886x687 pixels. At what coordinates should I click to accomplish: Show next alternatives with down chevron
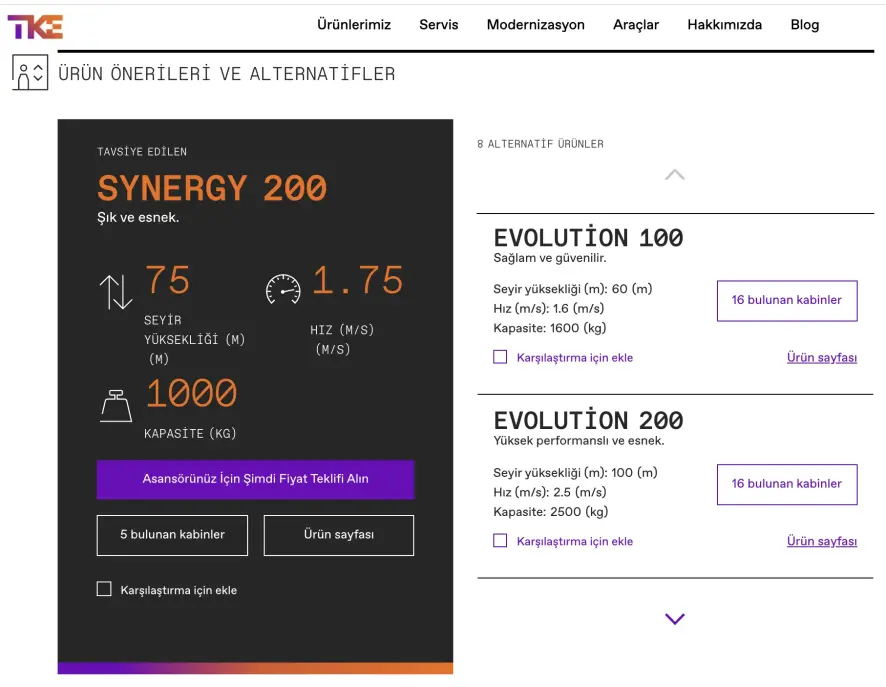click(x=675, y=619)
